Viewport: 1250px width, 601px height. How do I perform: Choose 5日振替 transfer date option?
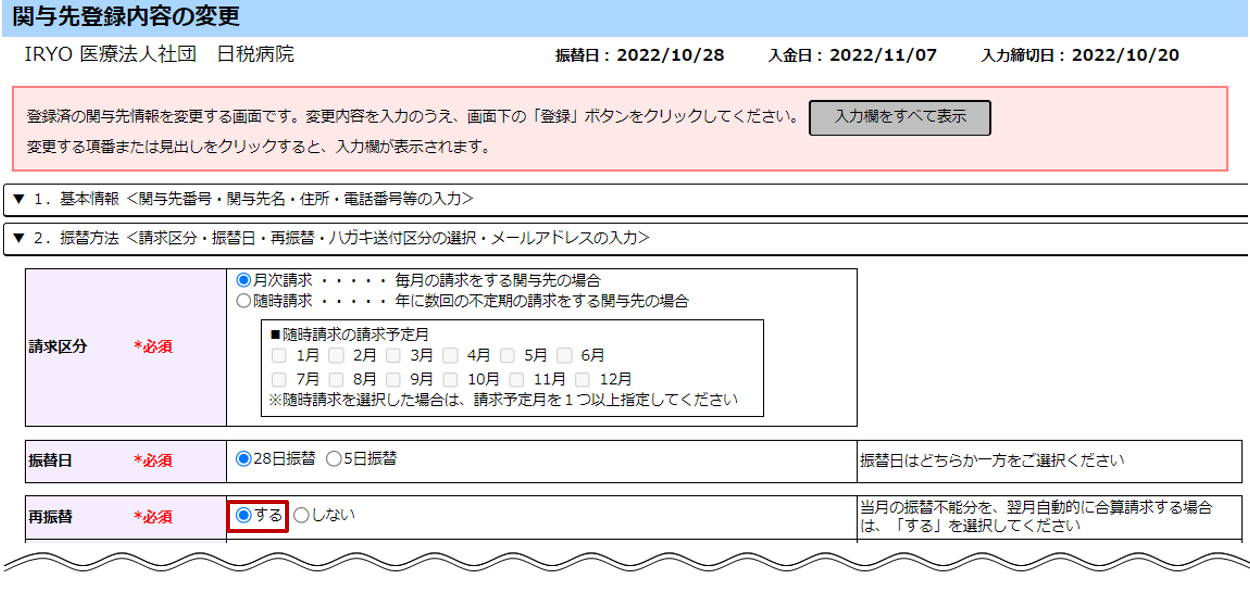[333, 459]
